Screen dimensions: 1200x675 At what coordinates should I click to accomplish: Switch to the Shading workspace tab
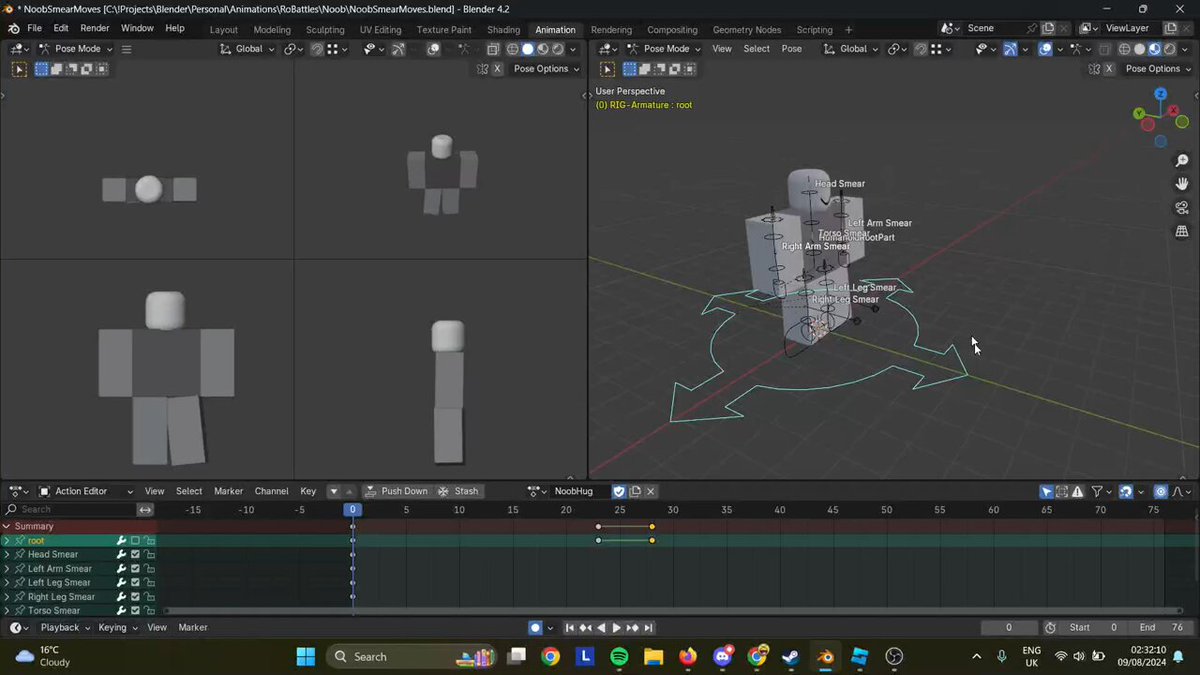[503, 30]
